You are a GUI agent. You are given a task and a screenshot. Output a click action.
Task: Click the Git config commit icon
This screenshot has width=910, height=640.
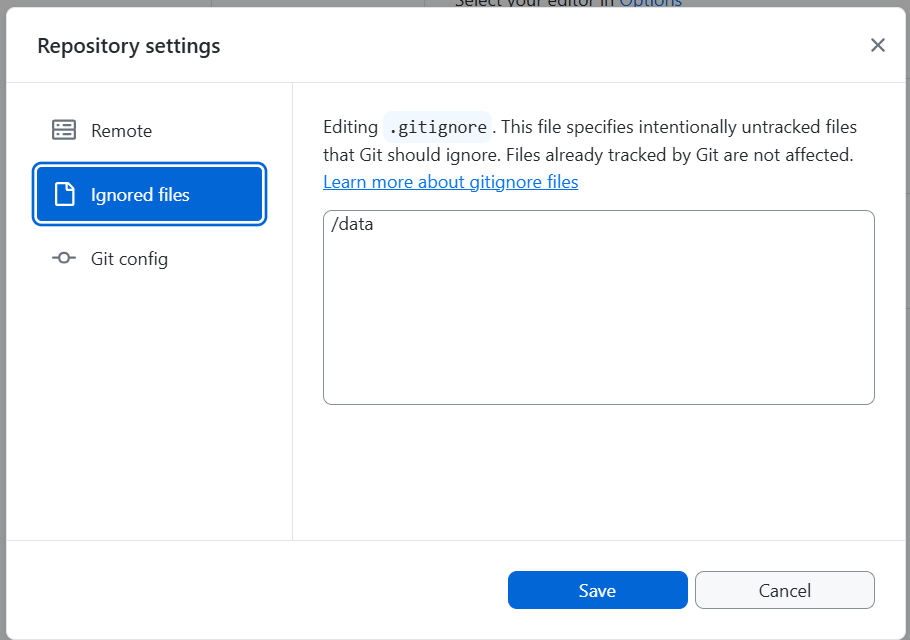click(x=64, y=258)
